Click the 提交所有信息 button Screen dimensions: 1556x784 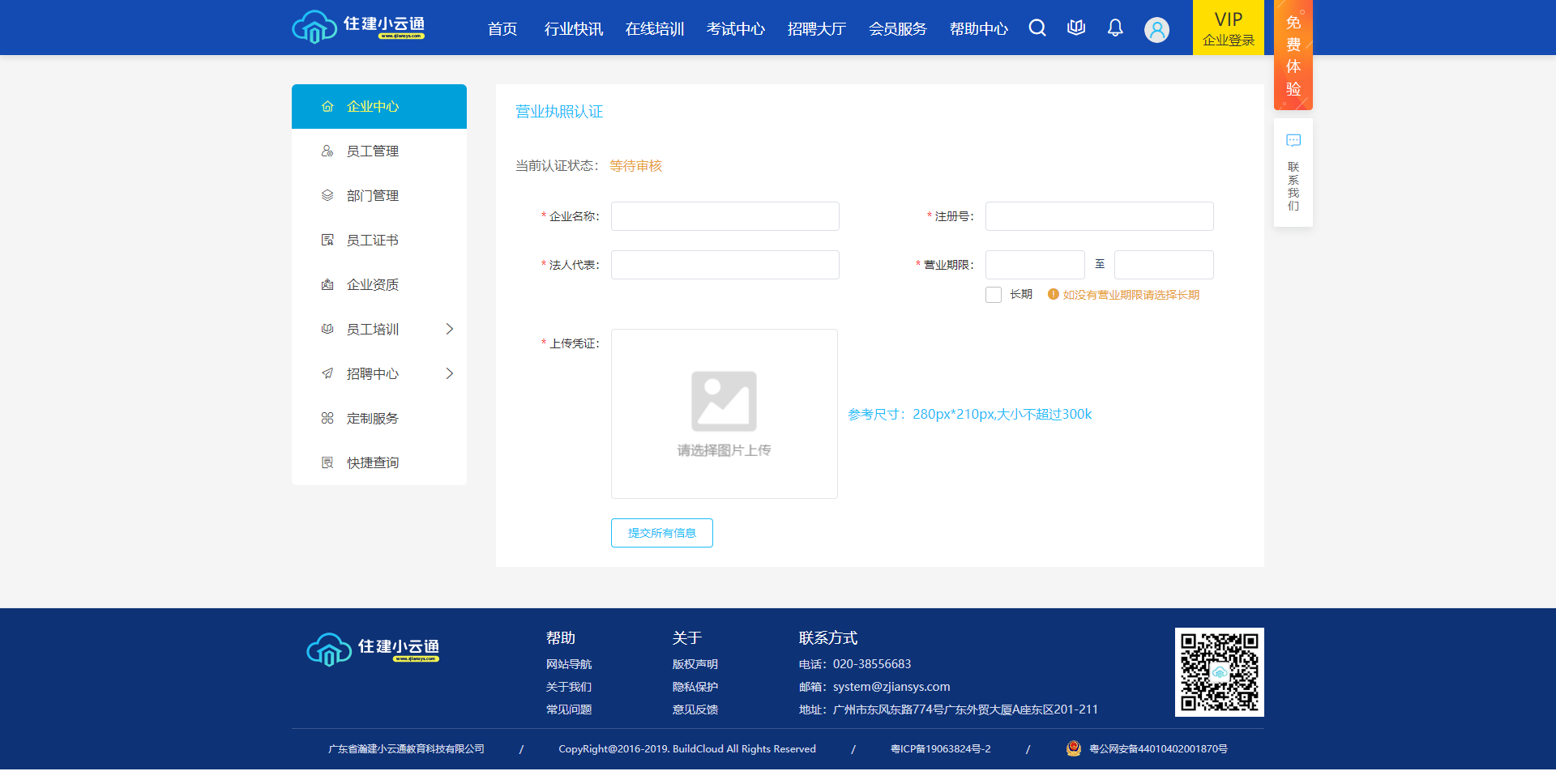(661, 533)
